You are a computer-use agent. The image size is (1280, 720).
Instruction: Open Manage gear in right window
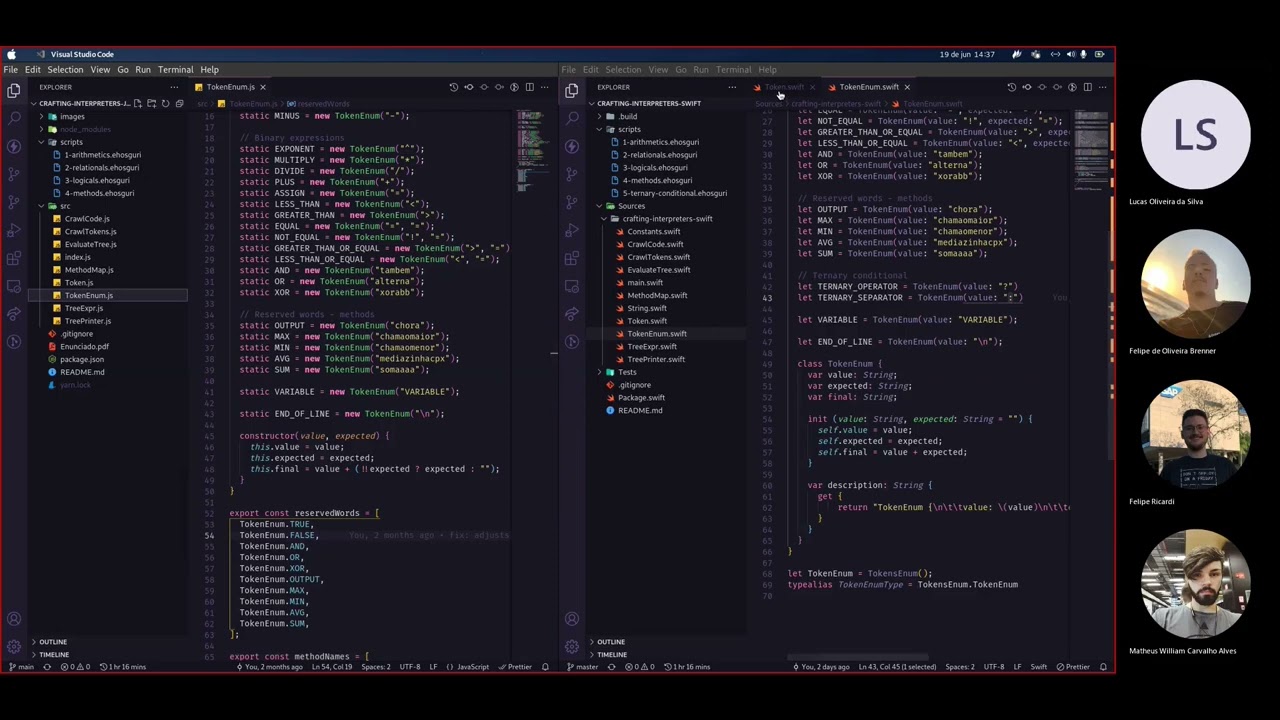[x=572, y=646]
